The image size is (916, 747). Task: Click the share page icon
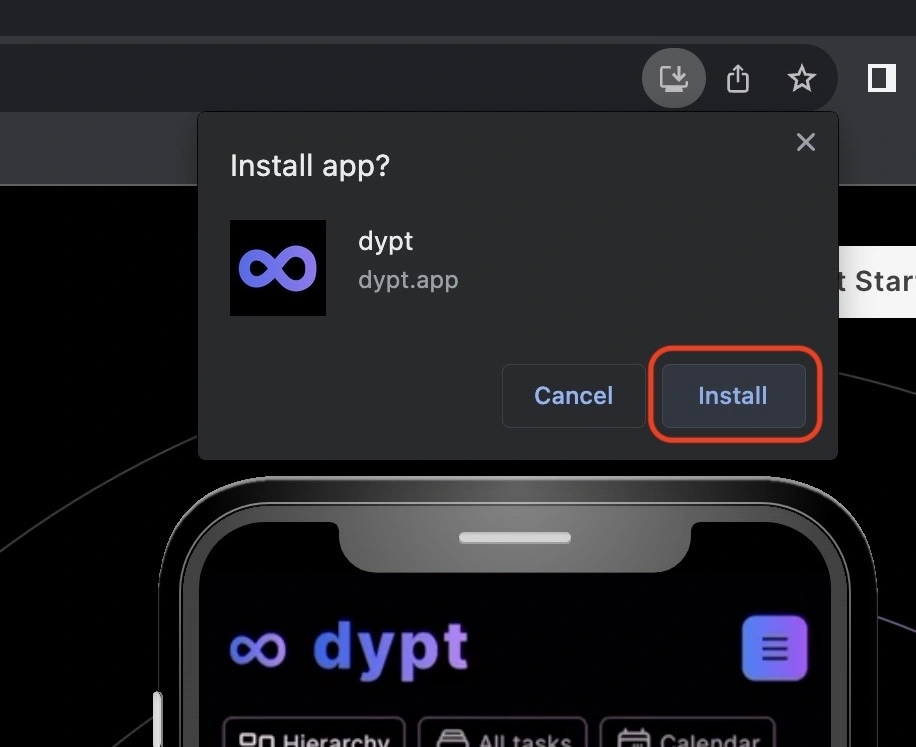(x=738, y=78)
